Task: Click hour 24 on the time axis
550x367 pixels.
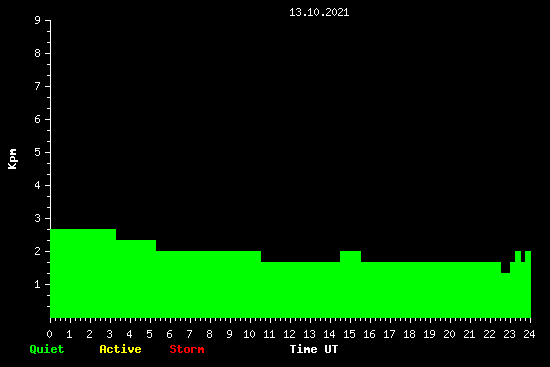Action: point(529,334)
